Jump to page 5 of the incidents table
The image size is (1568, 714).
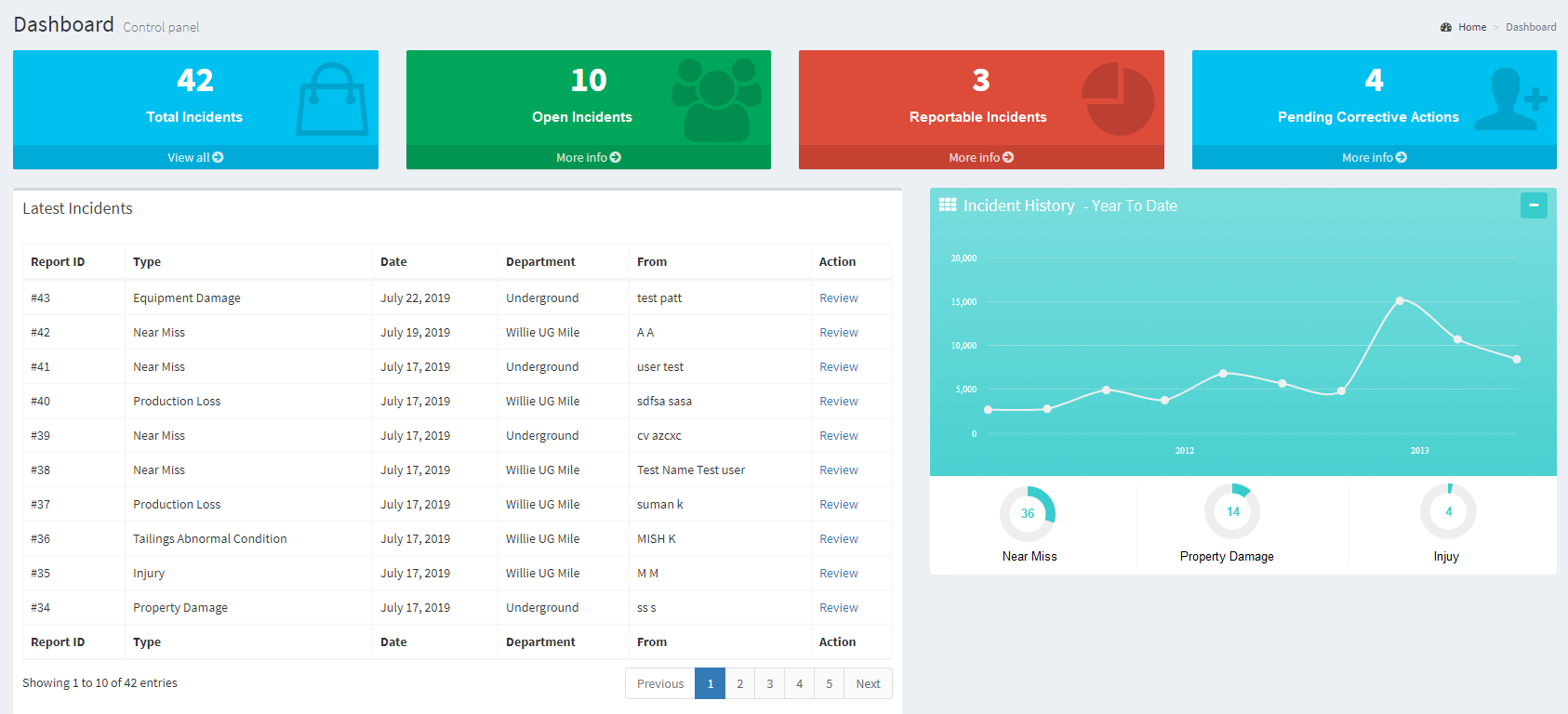coord(829,683)
